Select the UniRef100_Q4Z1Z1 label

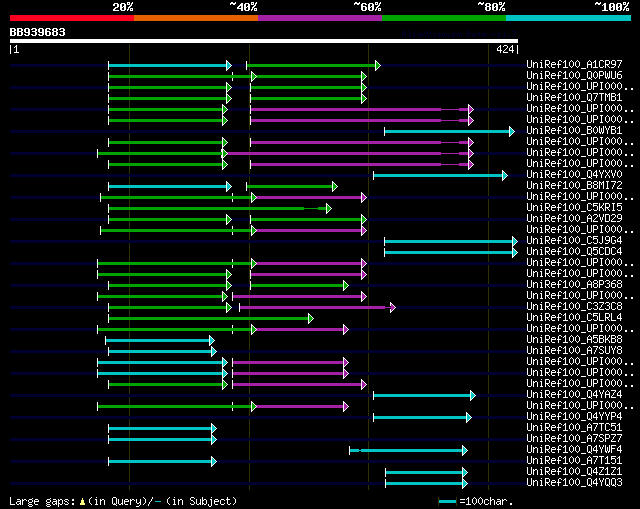coord(574,472)
